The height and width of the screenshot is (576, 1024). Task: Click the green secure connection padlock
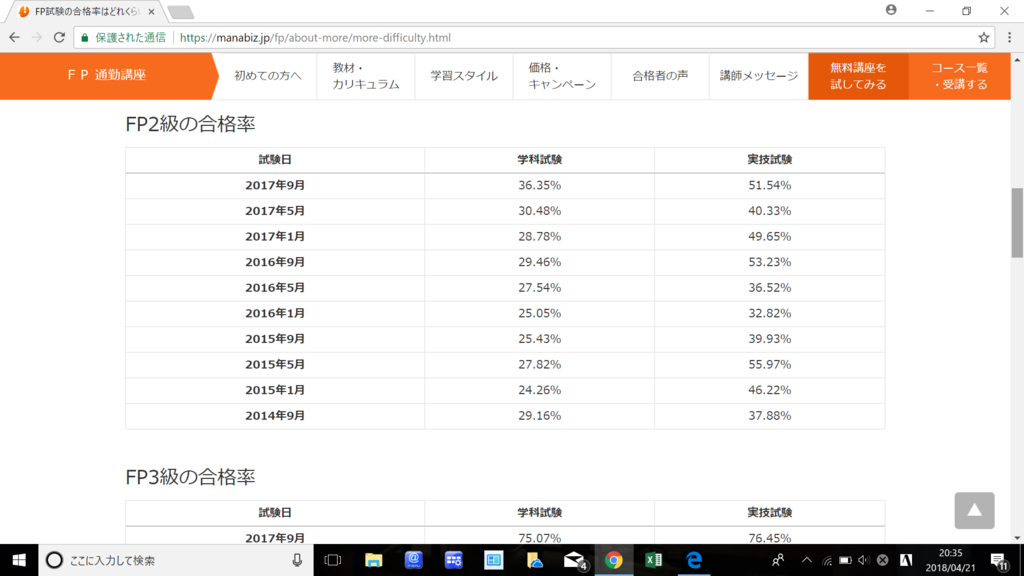(84, 38)
